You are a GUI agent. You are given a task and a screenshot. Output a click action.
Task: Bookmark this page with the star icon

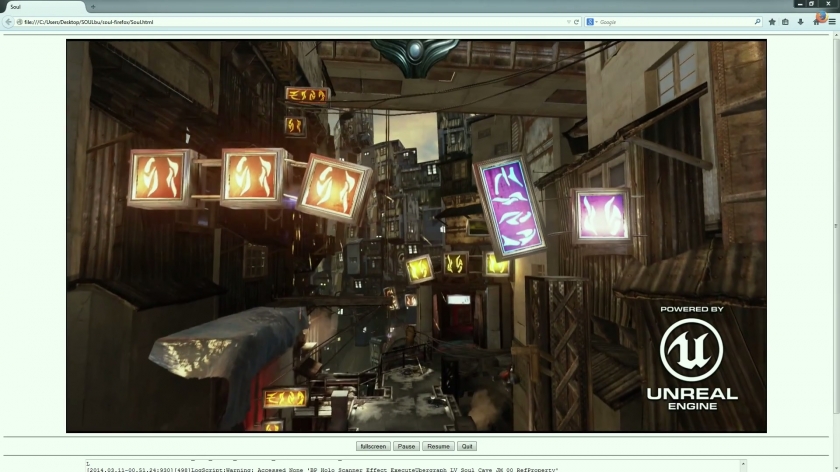[x=772, y=22]
